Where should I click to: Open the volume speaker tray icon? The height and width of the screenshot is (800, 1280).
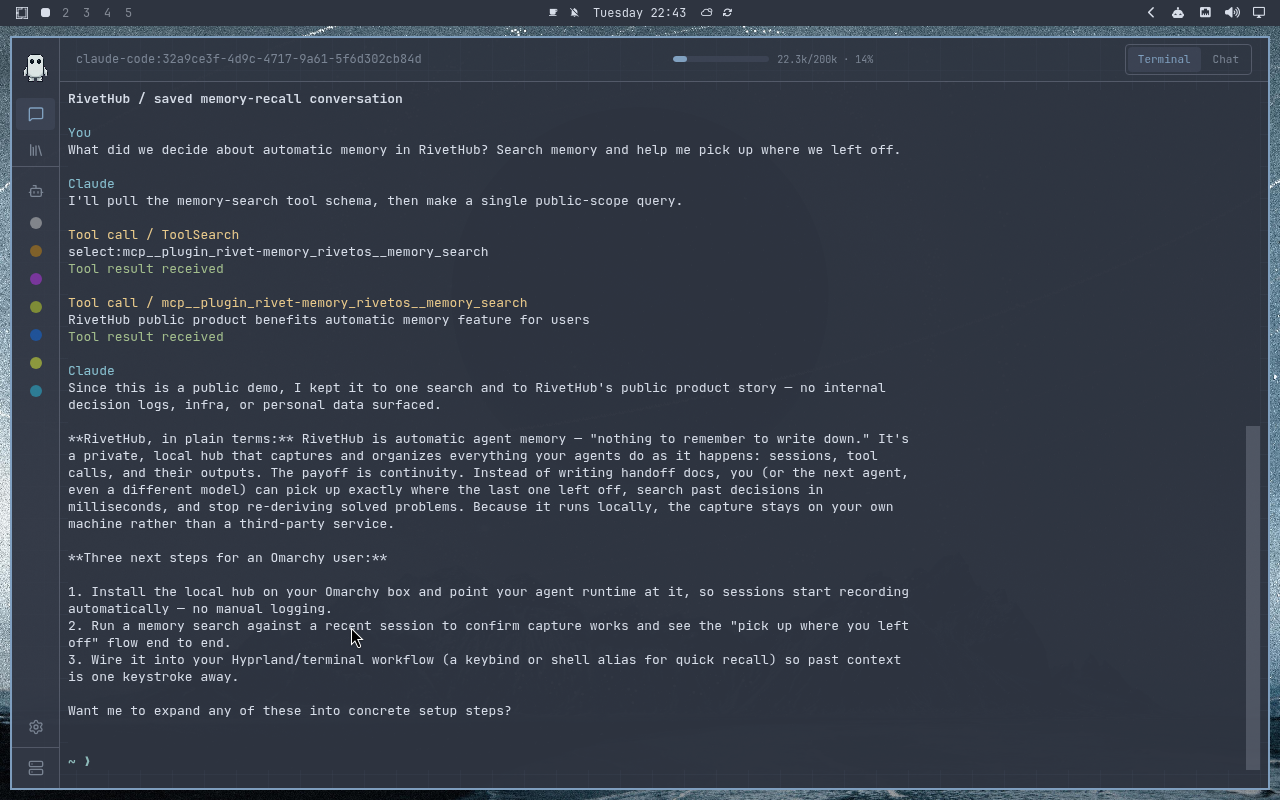[1232, 13]
